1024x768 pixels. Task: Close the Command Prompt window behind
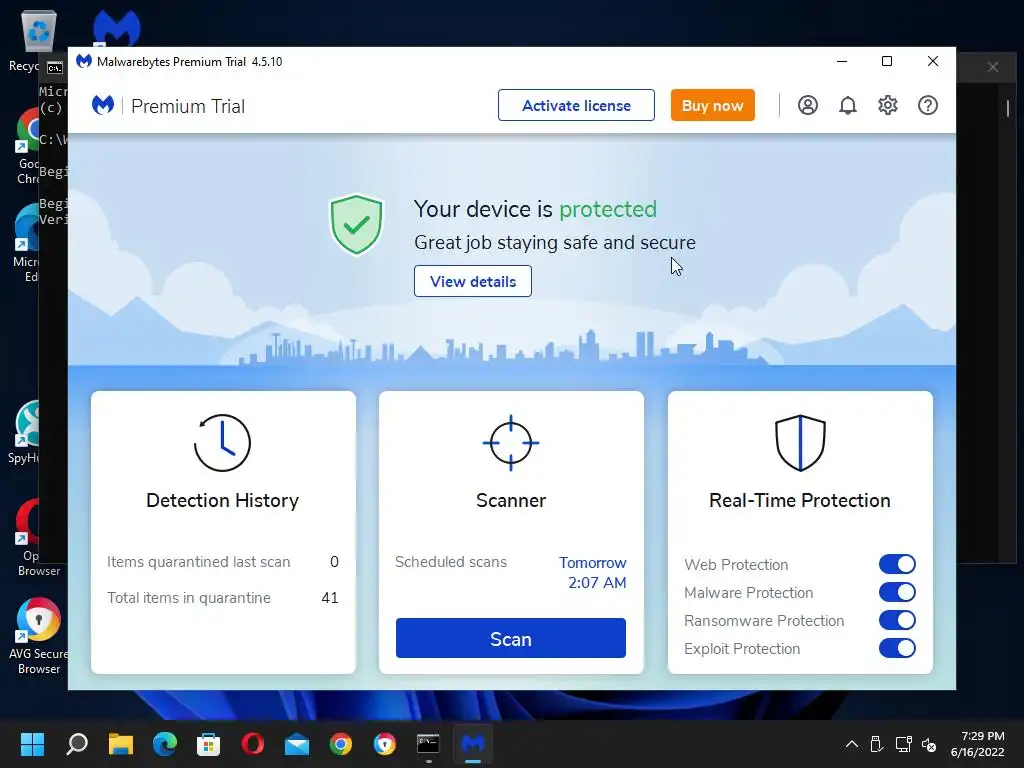tap(993, 67)
